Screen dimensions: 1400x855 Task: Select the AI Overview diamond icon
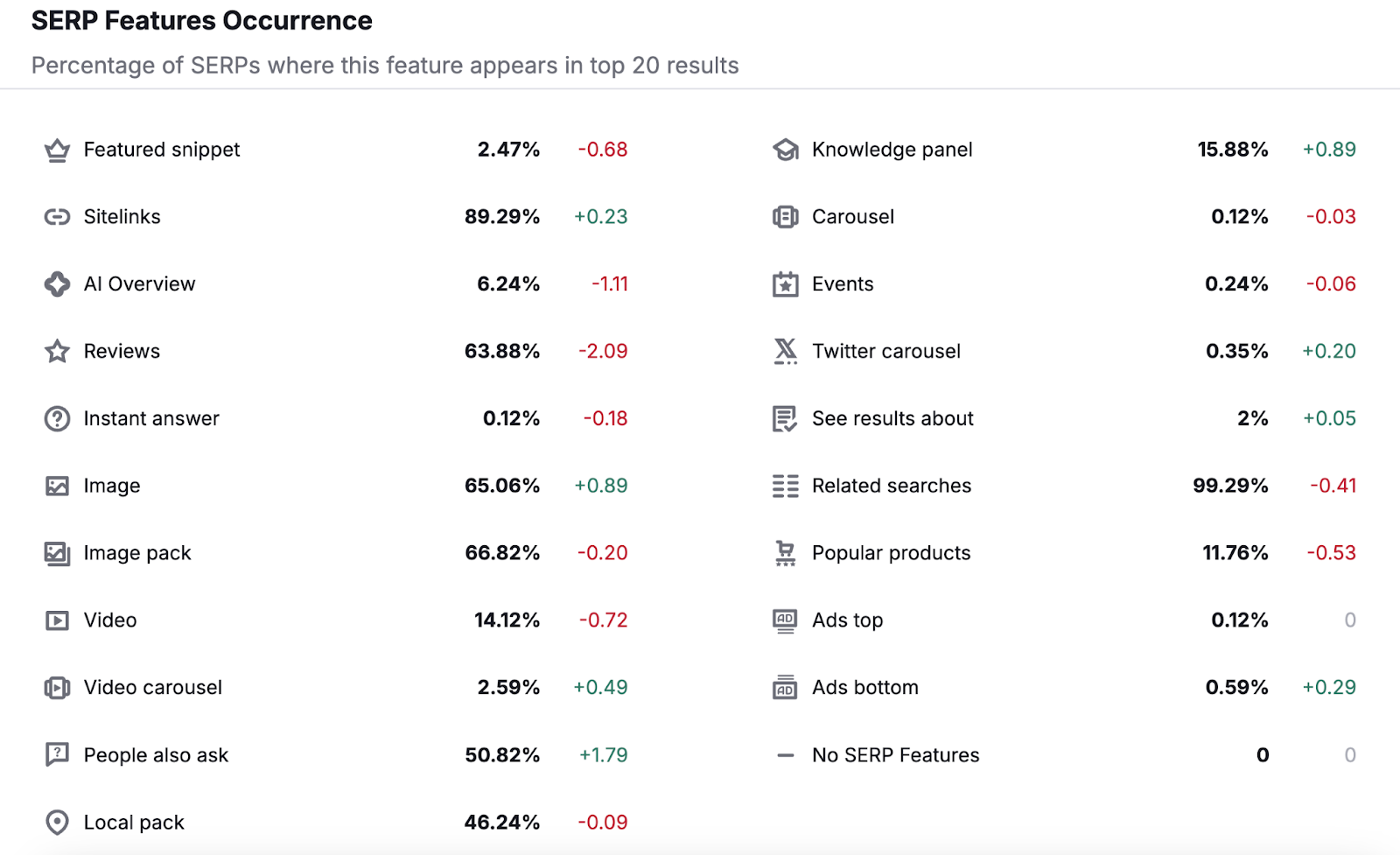(x=57, y=284)
